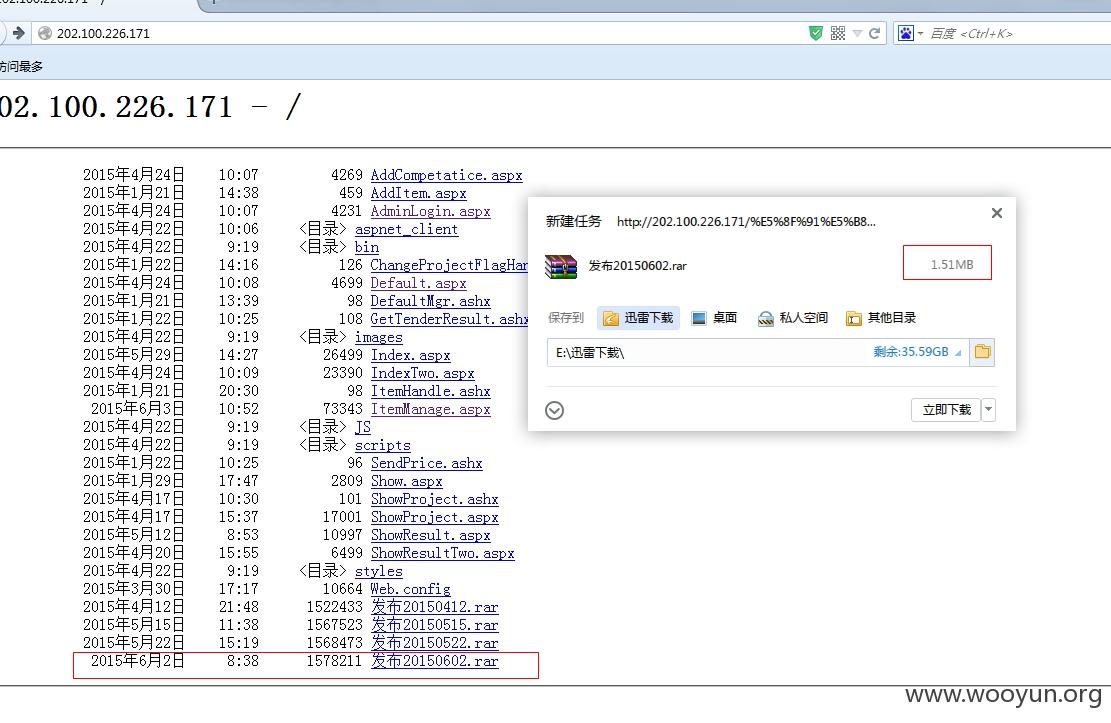
Task: Open the ChangeProjectFlagHandler link
Action: click(449, 265)
